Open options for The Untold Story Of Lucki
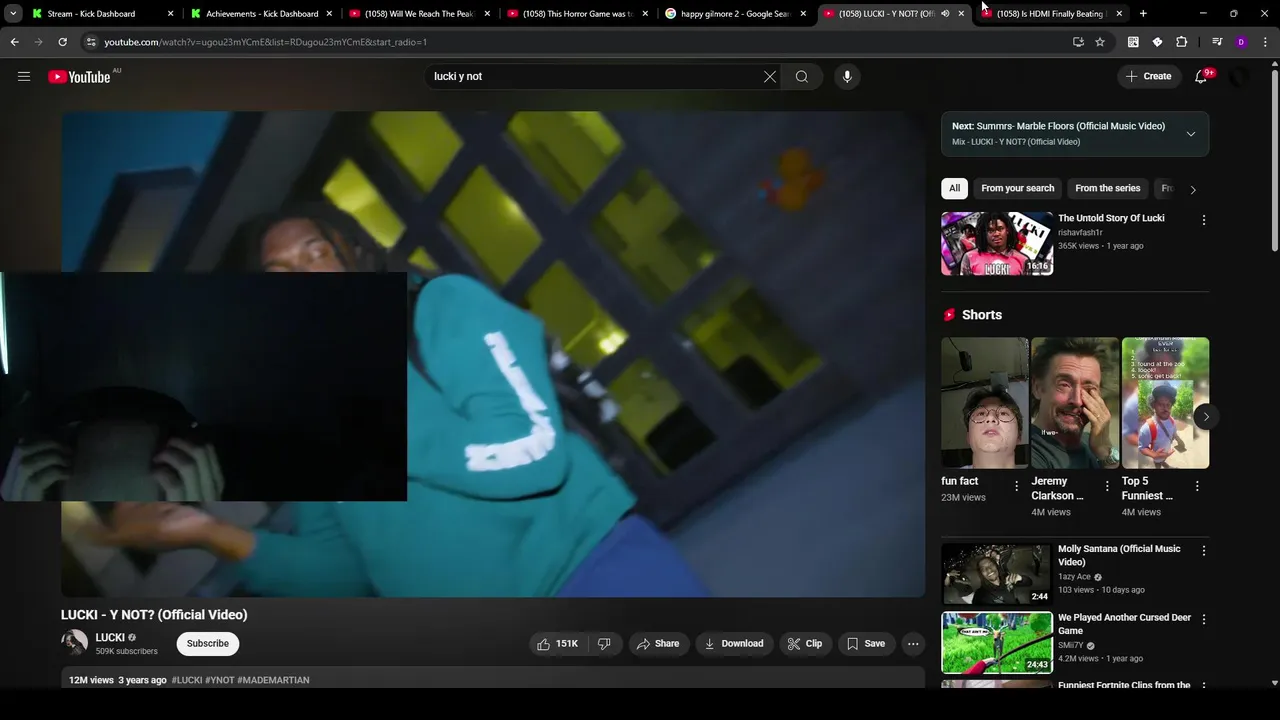Image resolution: width=1280 pixels, height=720 pixels. click(x=1204, y=220)
